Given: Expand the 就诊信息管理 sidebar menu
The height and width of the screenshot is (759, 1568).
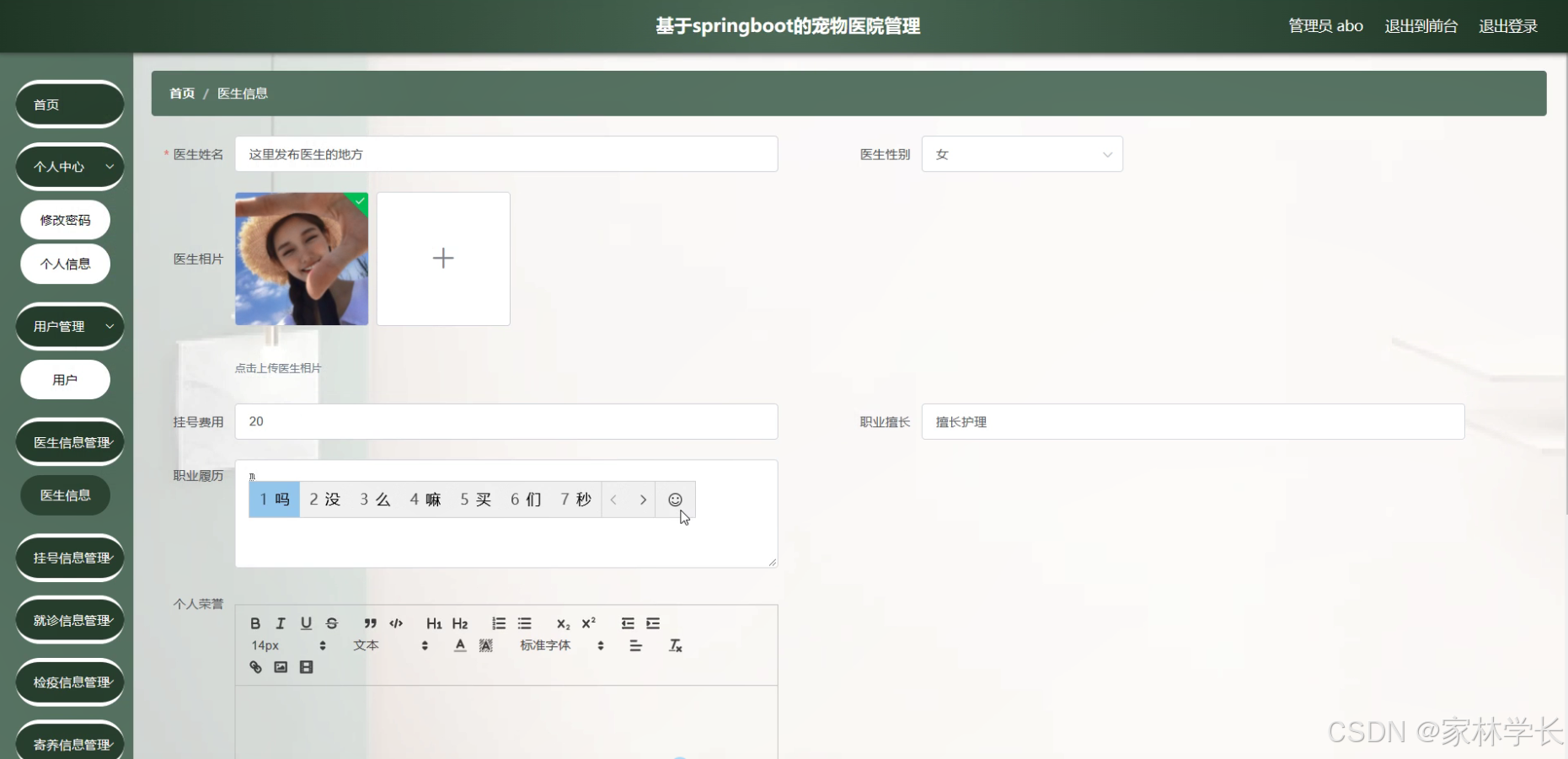Looking at the screenshot, I should [x=70, y=620].
